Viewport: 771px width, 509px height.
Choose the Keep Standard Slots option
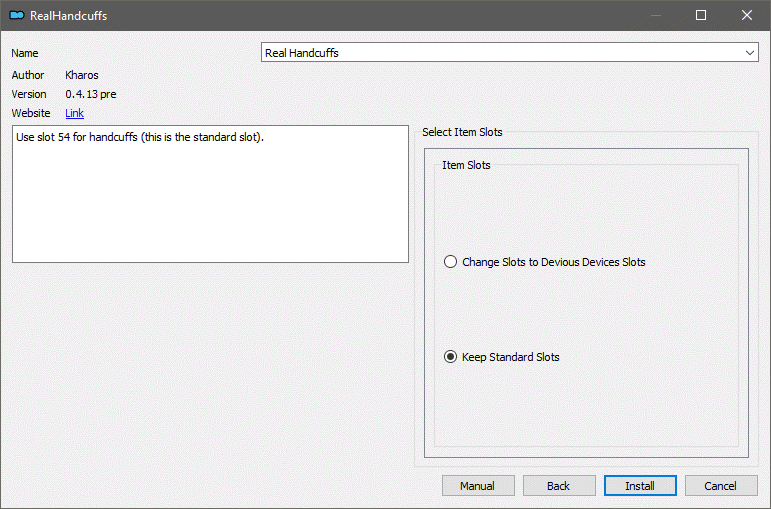(x=451, y=357)
